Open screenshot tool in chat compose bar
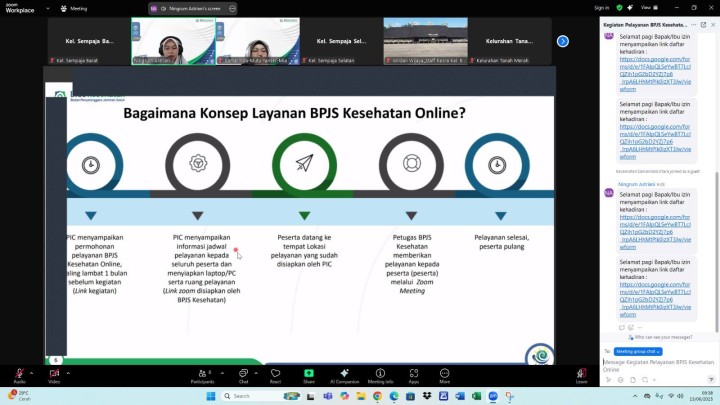 (645, 380)
